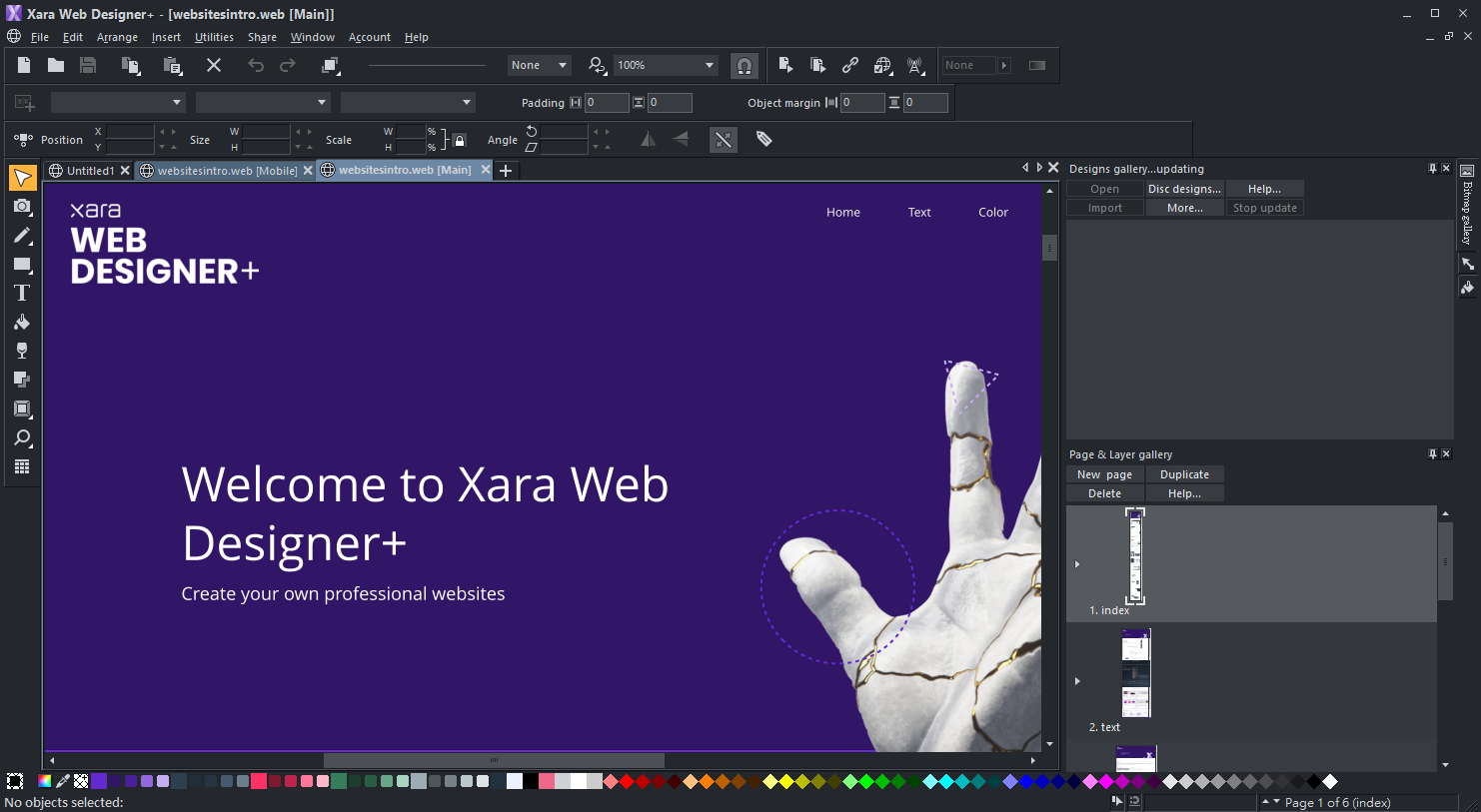Switch to the Untitled1 document tab
Image resolution: width=1481 pixels, height=812 pixels.
tap(90, 171)
